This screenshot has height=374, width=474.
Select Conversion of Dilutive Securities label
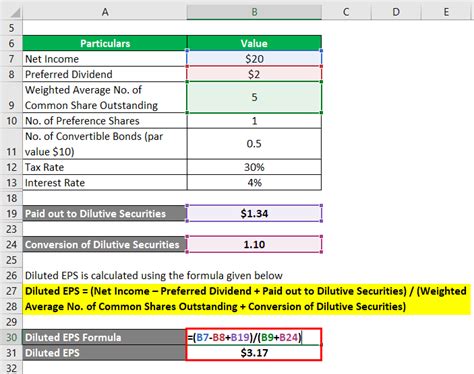tap(105, 244)
